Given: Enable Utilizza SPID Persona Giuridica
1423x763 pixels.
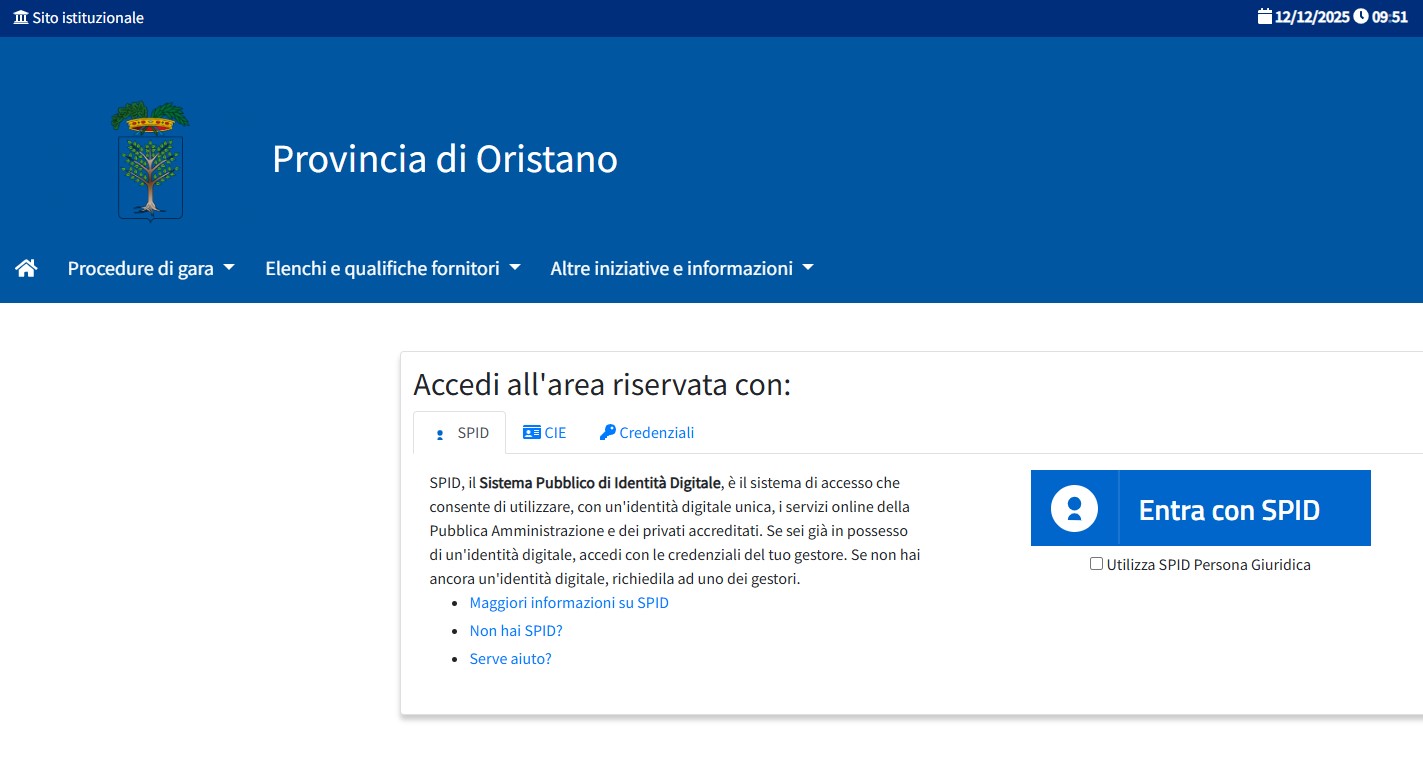Looking at the screenshot, I should tap(1096, 564).
